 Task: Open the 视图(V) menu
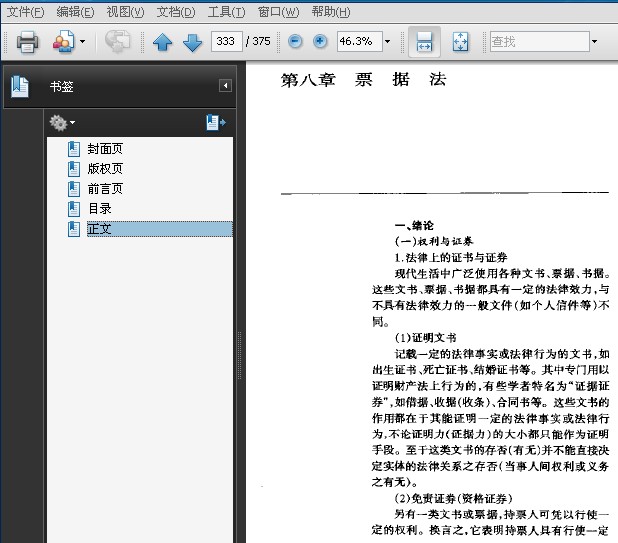(125, 12)
